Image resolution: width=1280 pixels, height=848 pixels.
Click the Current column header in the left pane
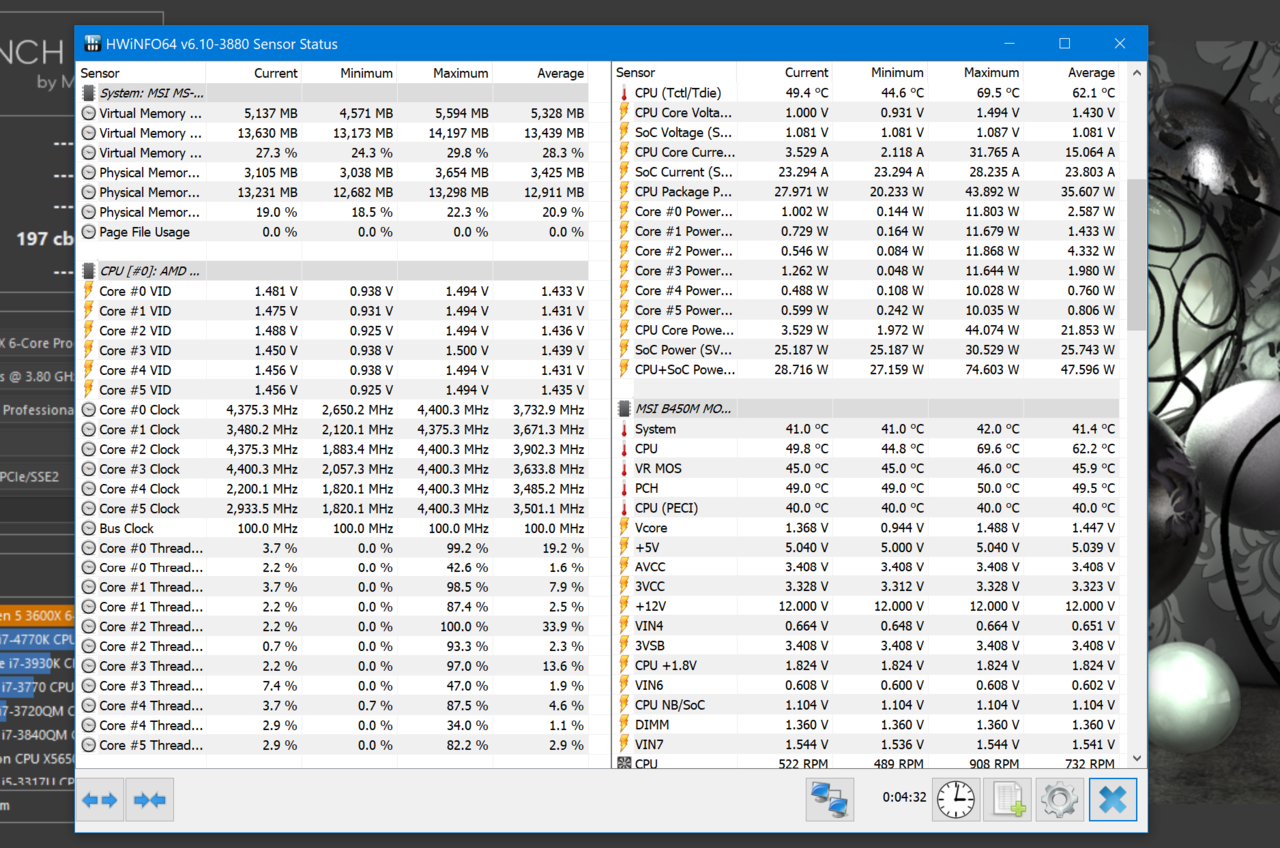pos(253,73)
